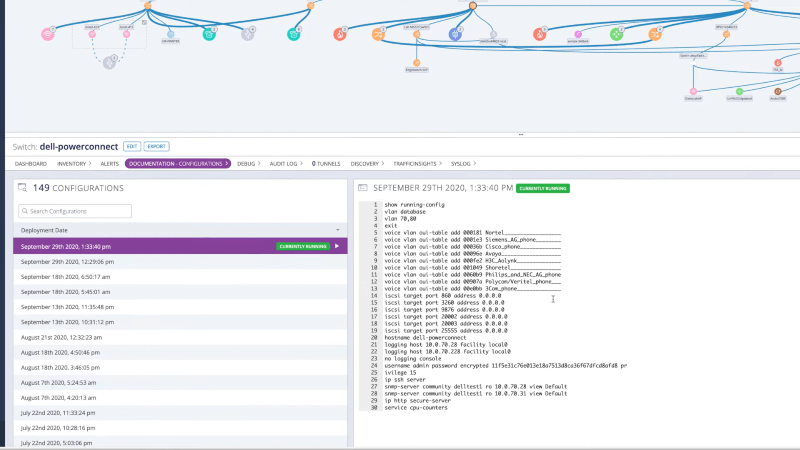Select the small magenta node labeled Unifi

click(578, 34)
